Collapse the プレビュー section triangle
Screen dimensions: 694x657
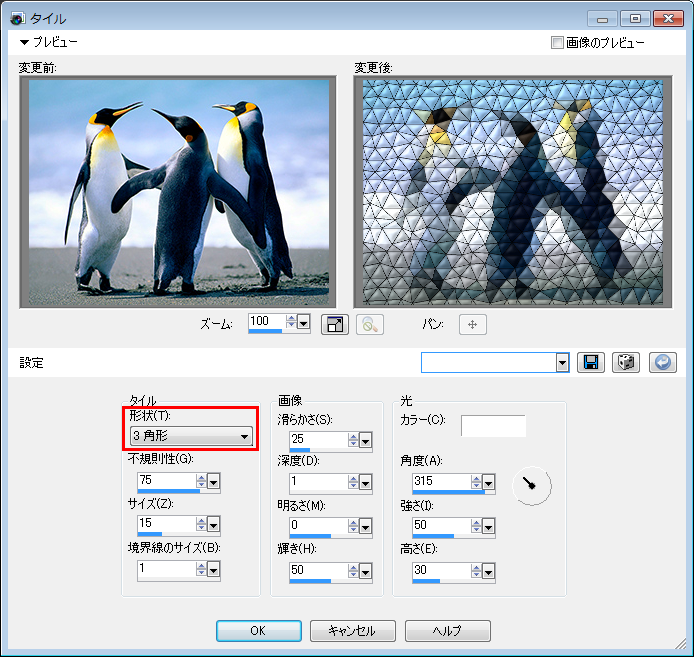(x=24, y=42)
